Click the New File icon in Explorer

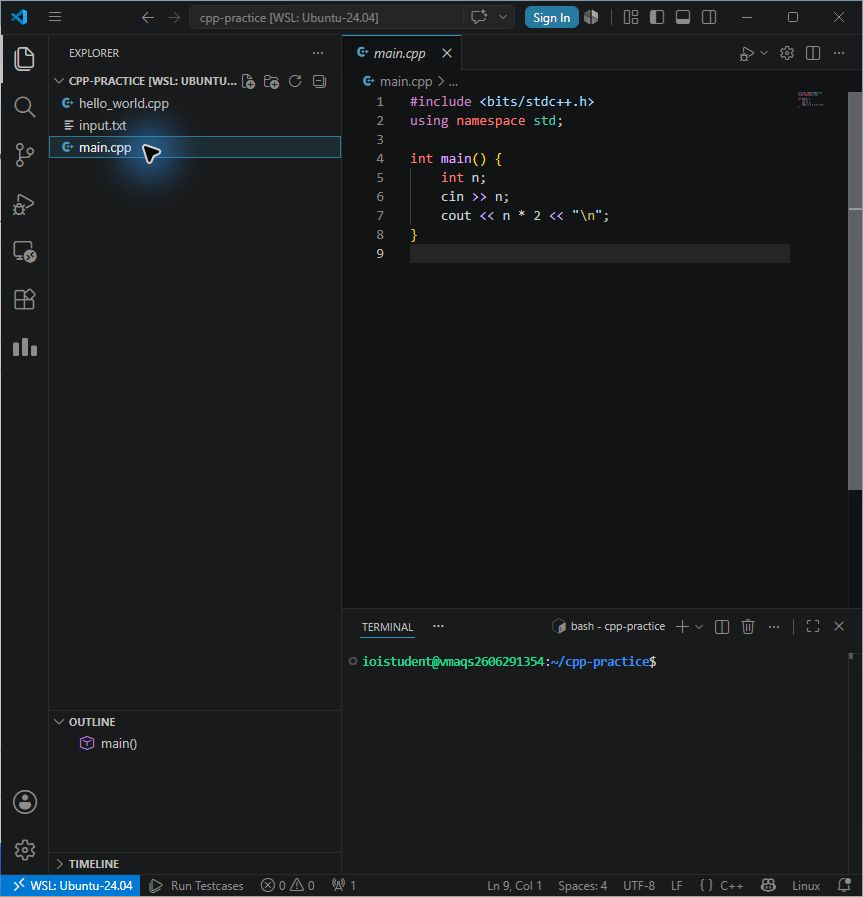(248, 82)
